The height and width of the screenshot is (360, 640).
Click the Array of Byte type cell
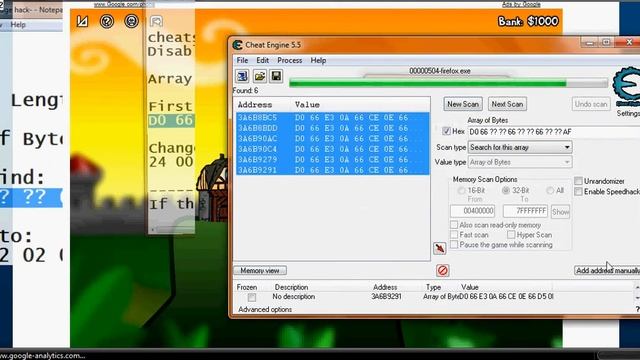(441, 297)
